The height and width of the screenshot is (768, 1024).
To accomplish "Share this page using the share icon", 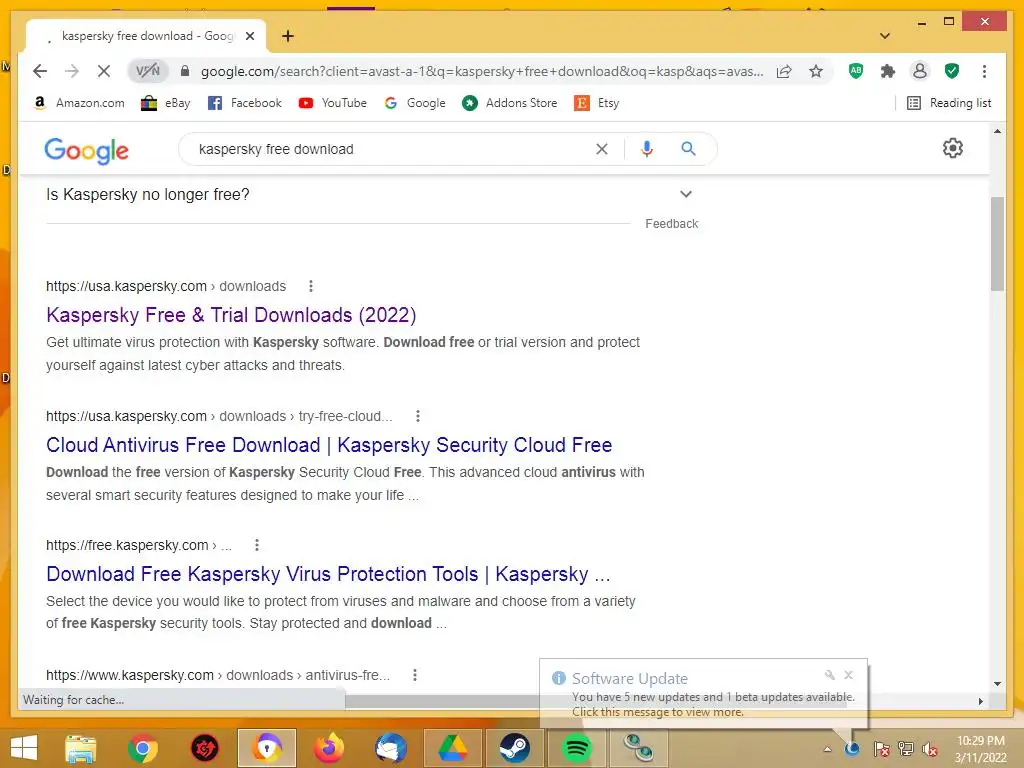I will tap(784, 71).
